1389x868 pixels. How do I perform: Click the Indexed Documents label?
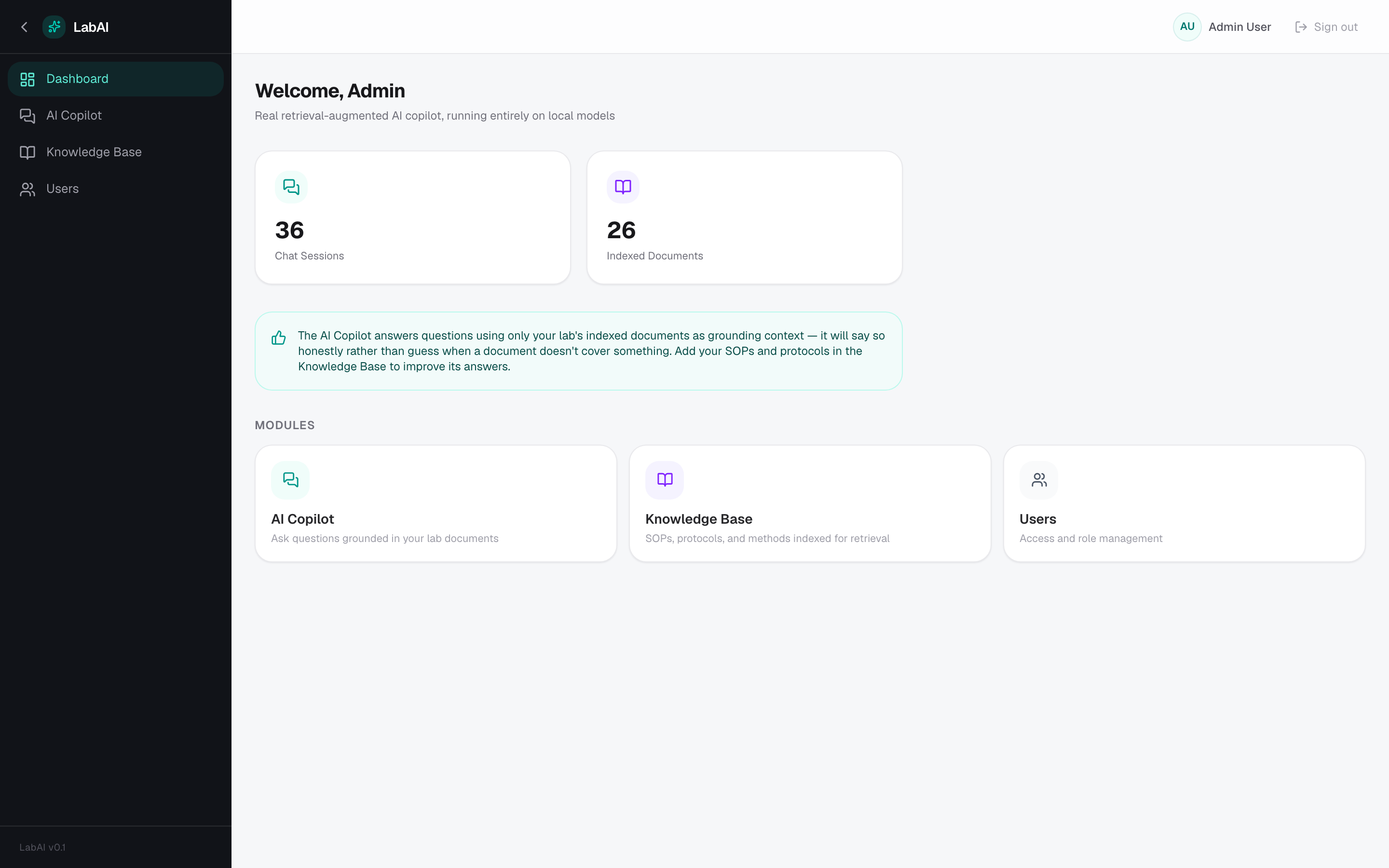(655, 256)
